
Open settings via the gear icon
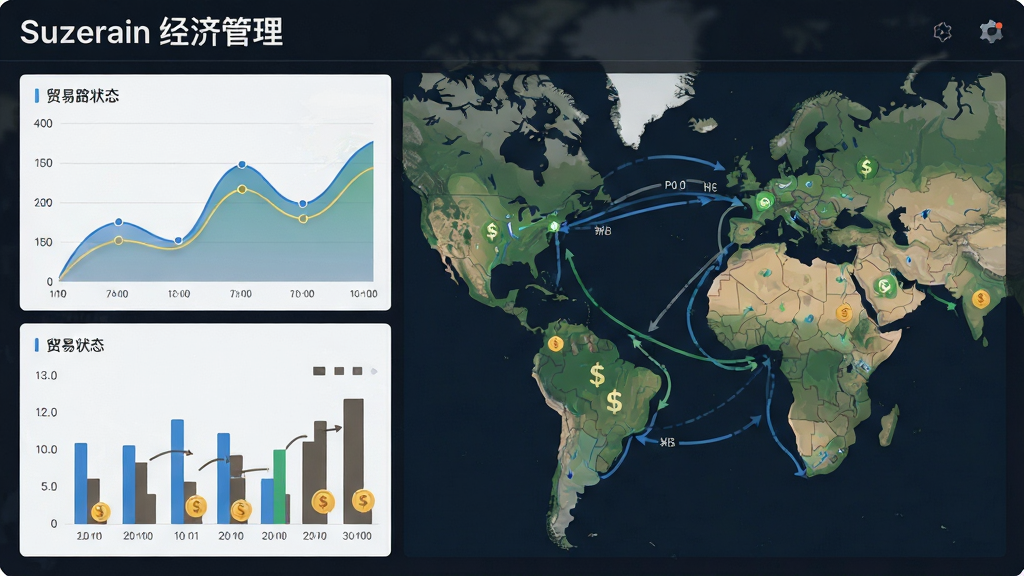click(991, 31)
